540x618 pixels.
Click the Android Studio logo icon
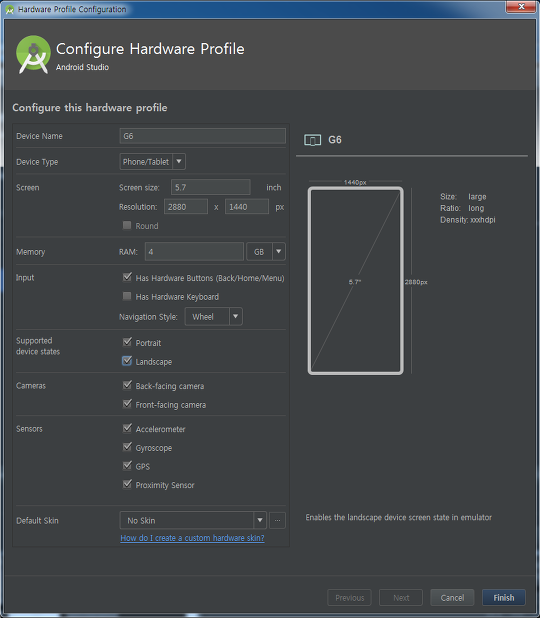(x=33, y=54)
